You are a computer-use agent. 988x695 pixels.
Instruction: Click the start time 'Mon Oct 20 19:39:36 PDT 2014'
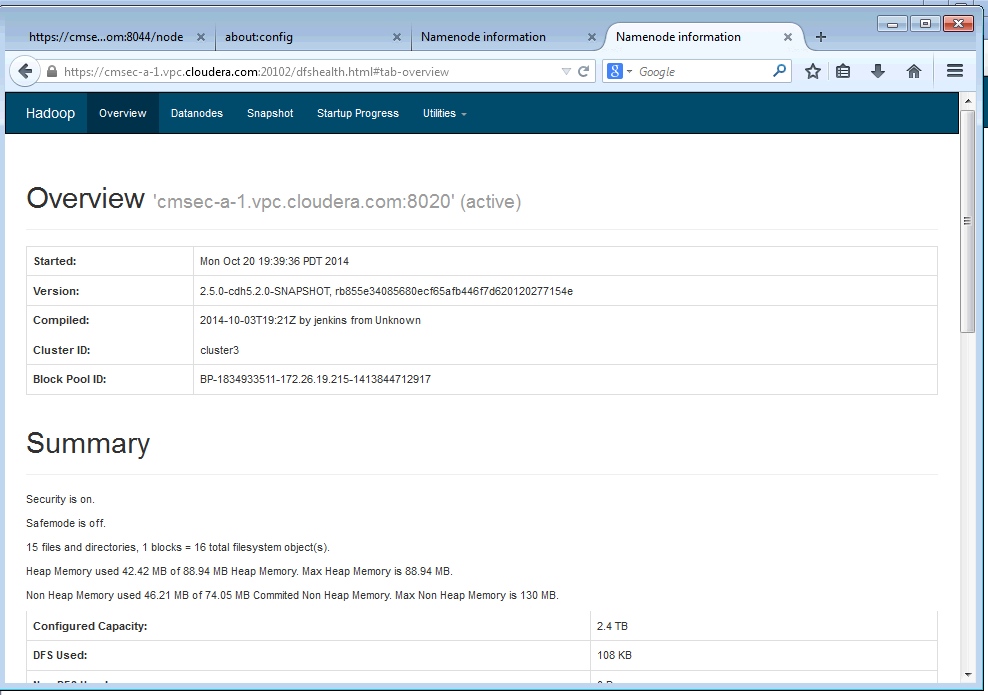(x=274, y=261)
